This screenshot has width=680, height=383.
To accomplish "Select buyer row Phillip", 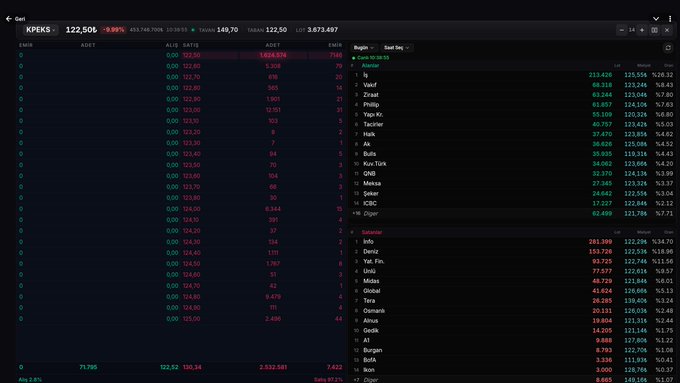I will pos(513,105).
